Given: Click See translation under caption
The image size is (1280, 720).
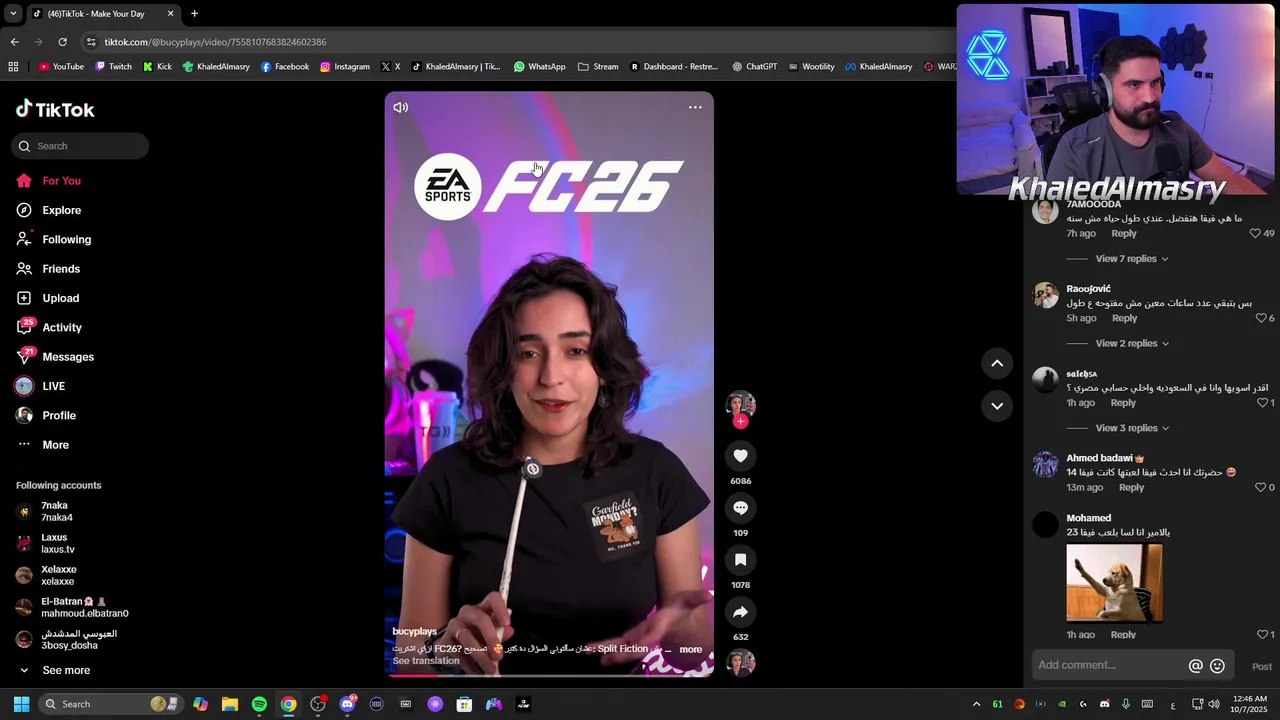Looking at the screenshot, I should 426,661.
